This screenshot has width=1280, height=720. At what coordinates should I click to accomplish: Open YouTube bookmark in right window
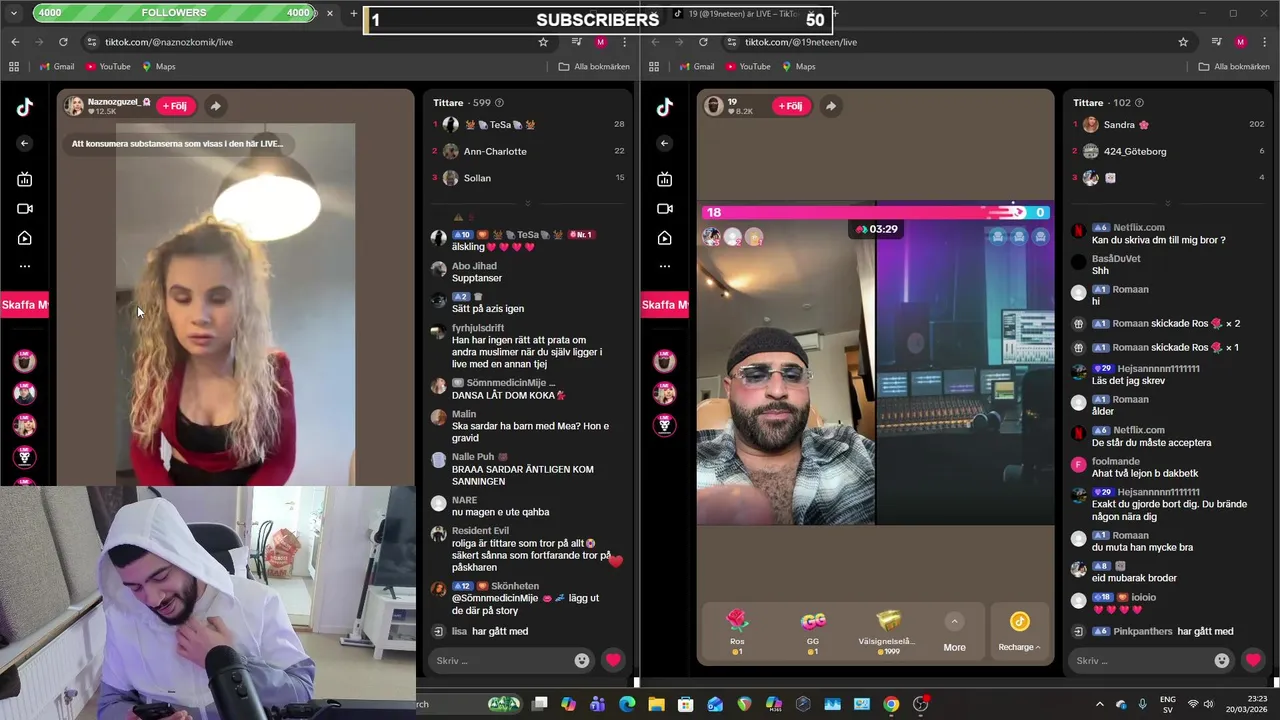tap(747, 67)
